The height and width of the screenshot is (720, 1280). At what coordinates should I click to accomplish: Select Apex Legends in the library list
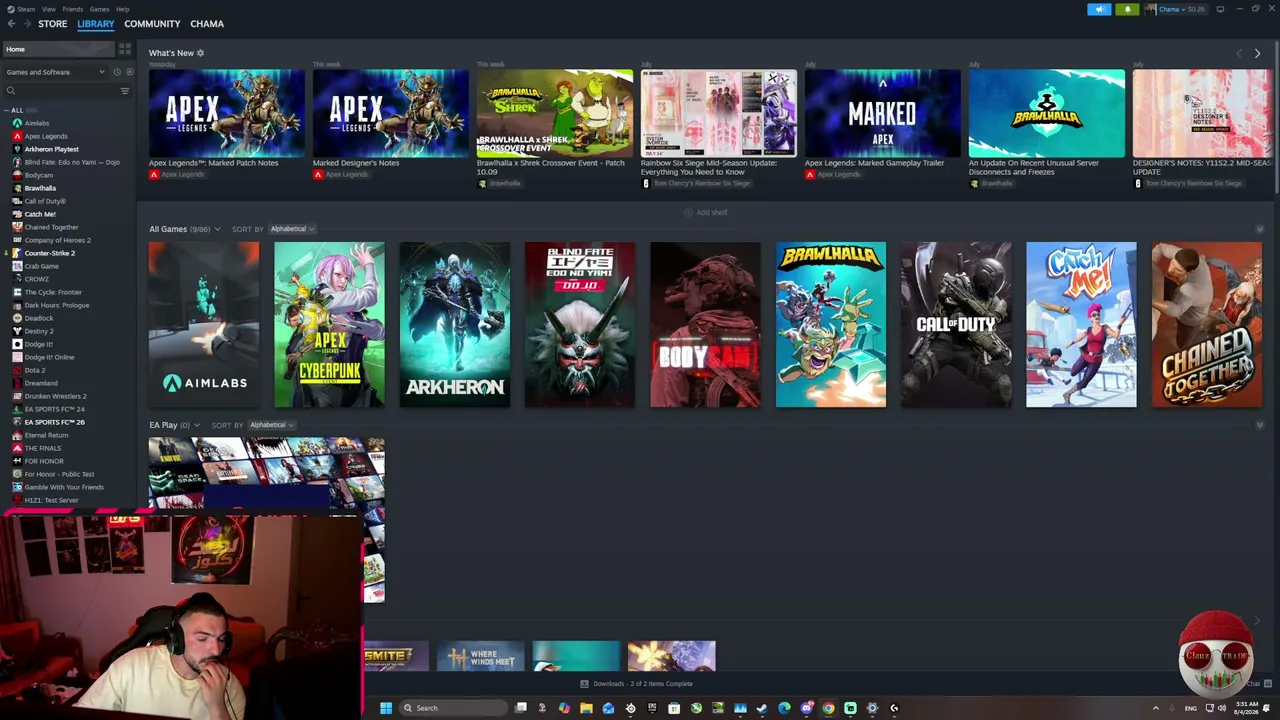46,136
